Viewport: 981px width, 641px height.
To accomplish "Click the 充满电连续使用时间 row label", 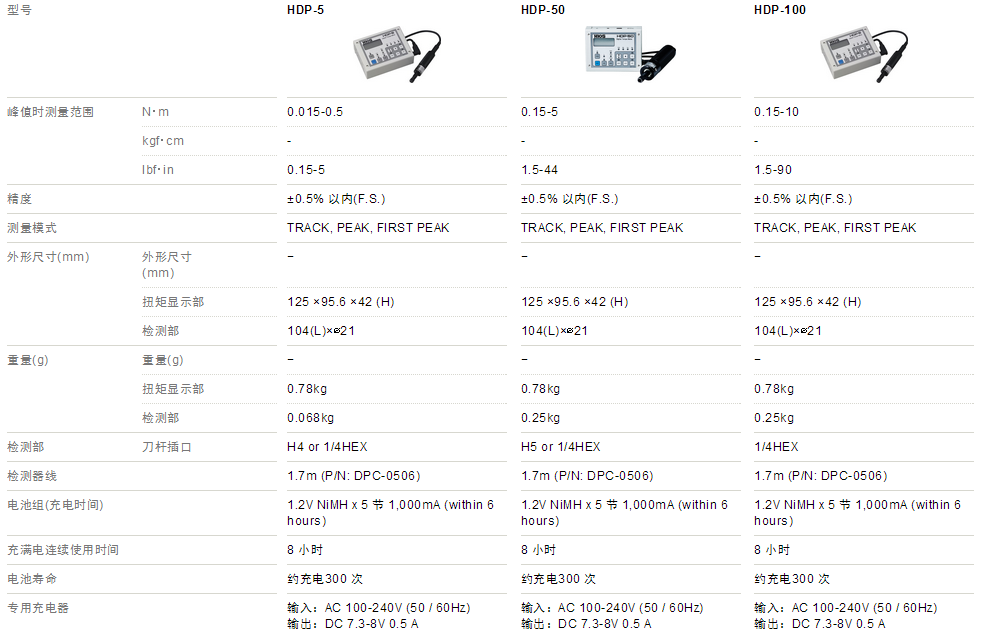I will (x=63, y=550).
